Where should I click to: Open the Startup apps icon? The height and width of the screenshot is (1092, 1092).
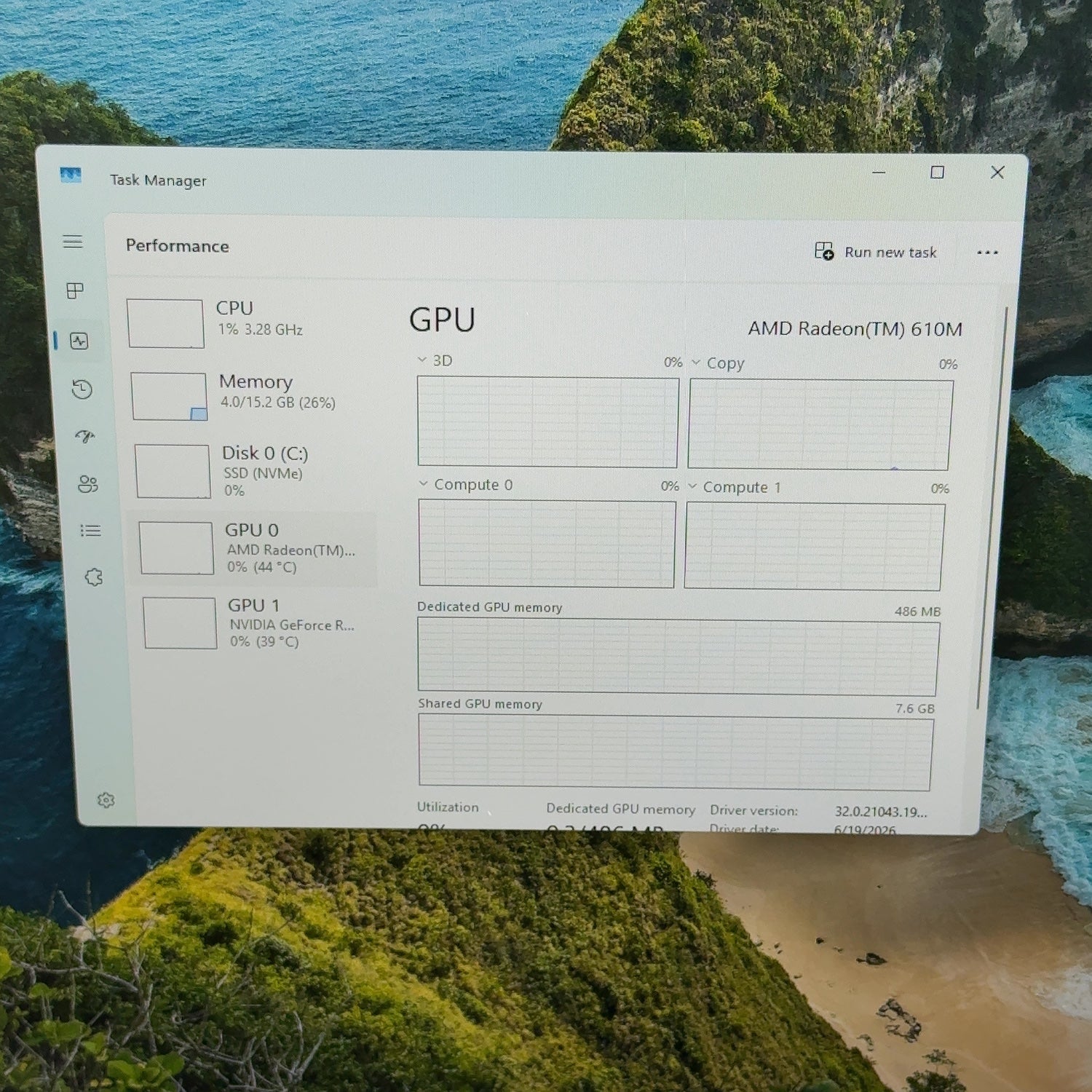(x=84, y=437)
